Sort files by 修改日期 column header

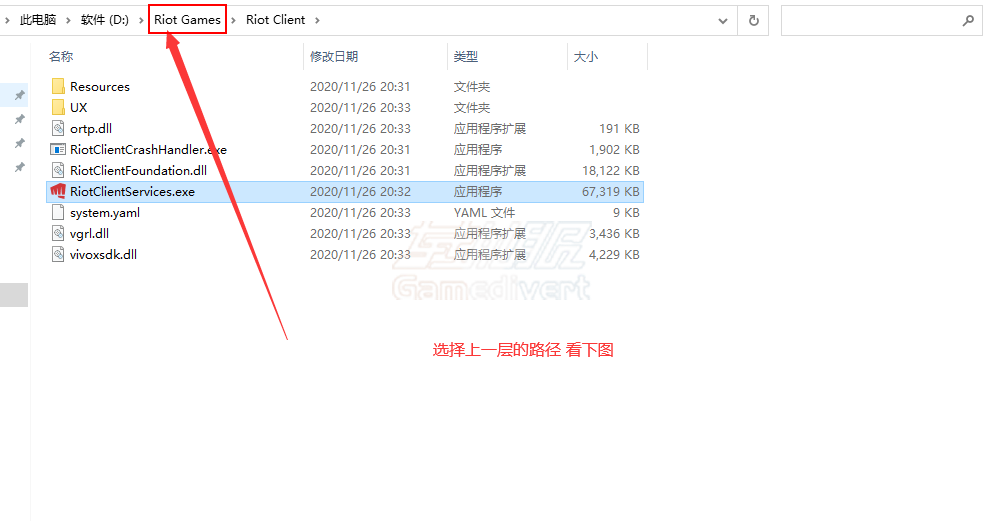coord(334,57)
